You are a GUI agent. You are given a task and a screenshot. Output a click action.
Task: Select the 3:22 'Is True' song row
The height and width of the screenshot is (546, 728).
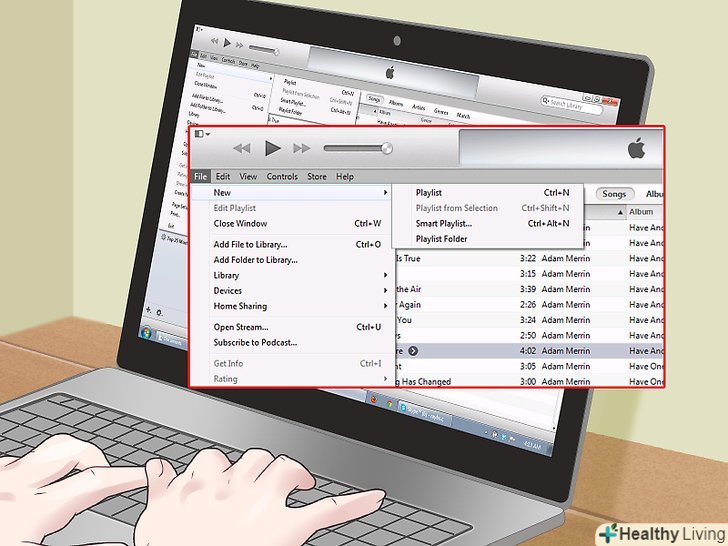click(x=529, y=259)
